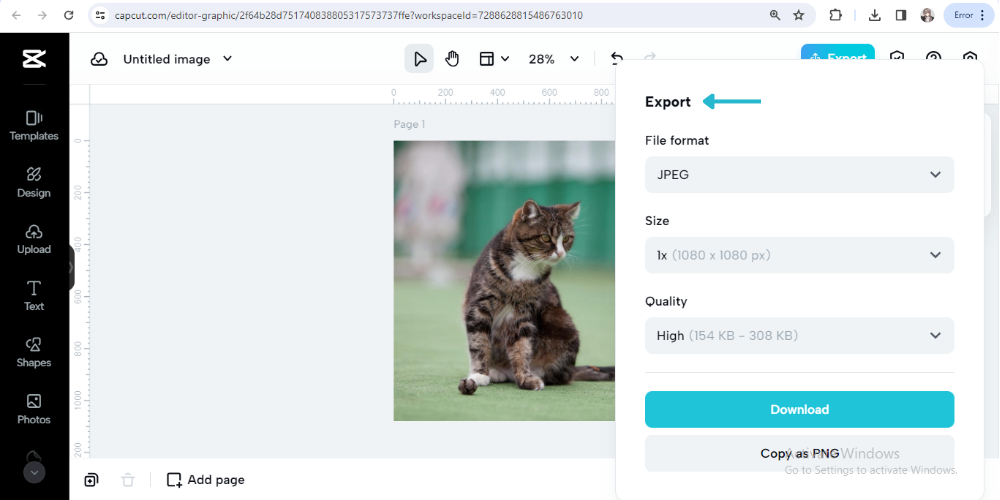The width and height of the screenshot is (1000, 500).
Task: Open the 1x size dropdown
Action: coord(799,255)
